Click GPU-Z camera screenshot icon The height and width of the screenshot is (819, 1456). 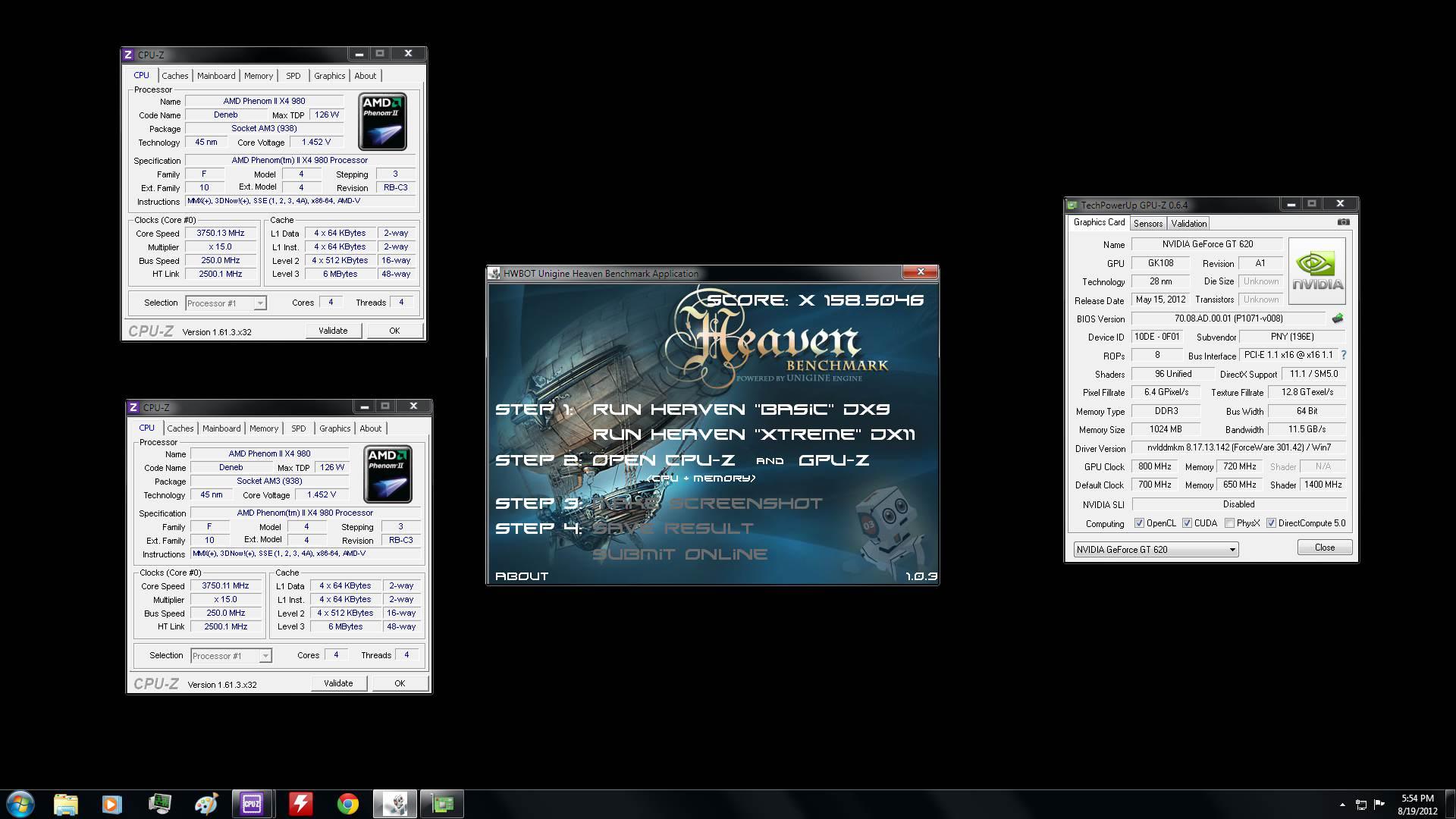(1343, 222)
